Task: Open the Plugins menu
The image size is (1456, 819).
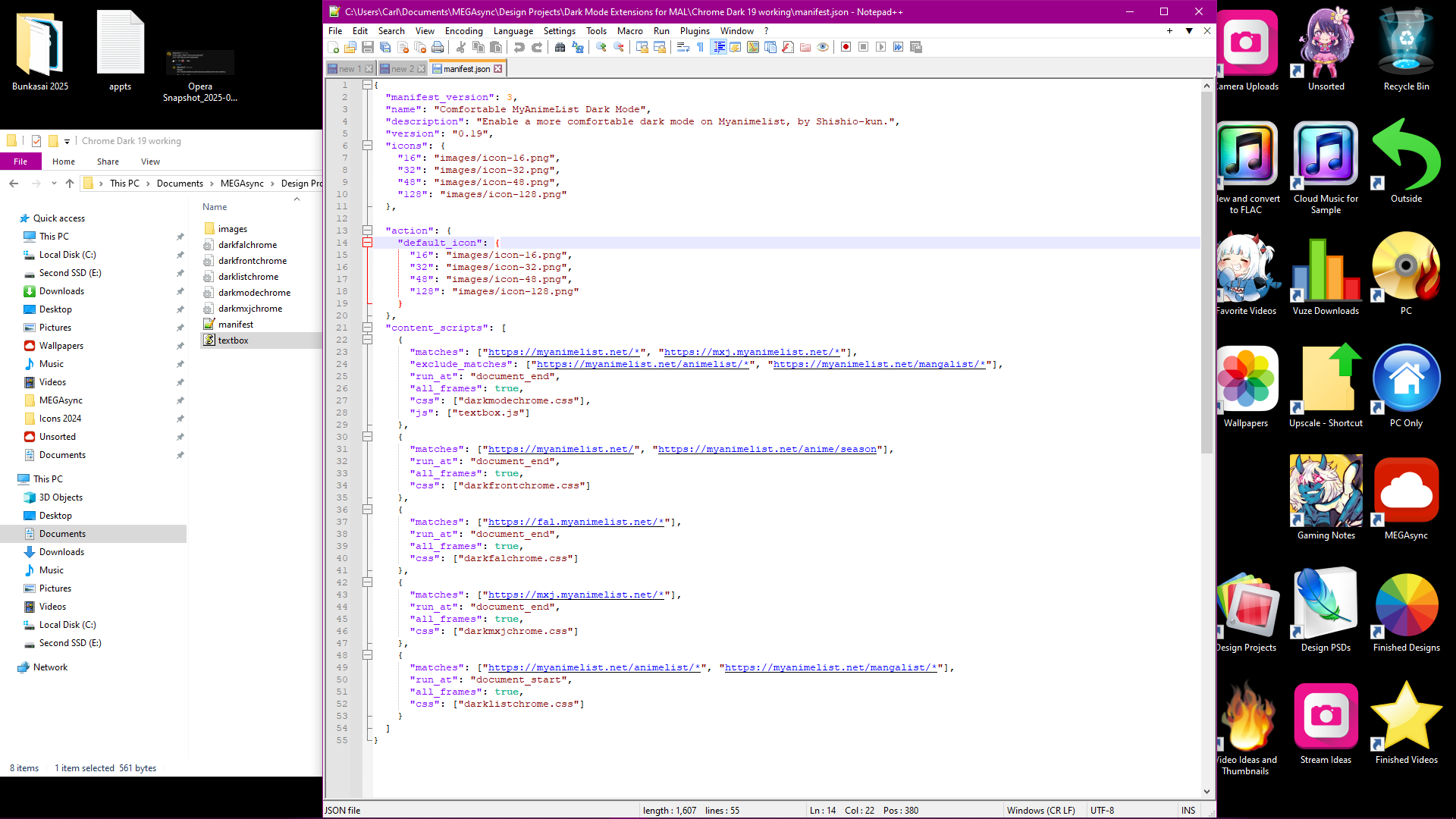Action: click(694, 31)
